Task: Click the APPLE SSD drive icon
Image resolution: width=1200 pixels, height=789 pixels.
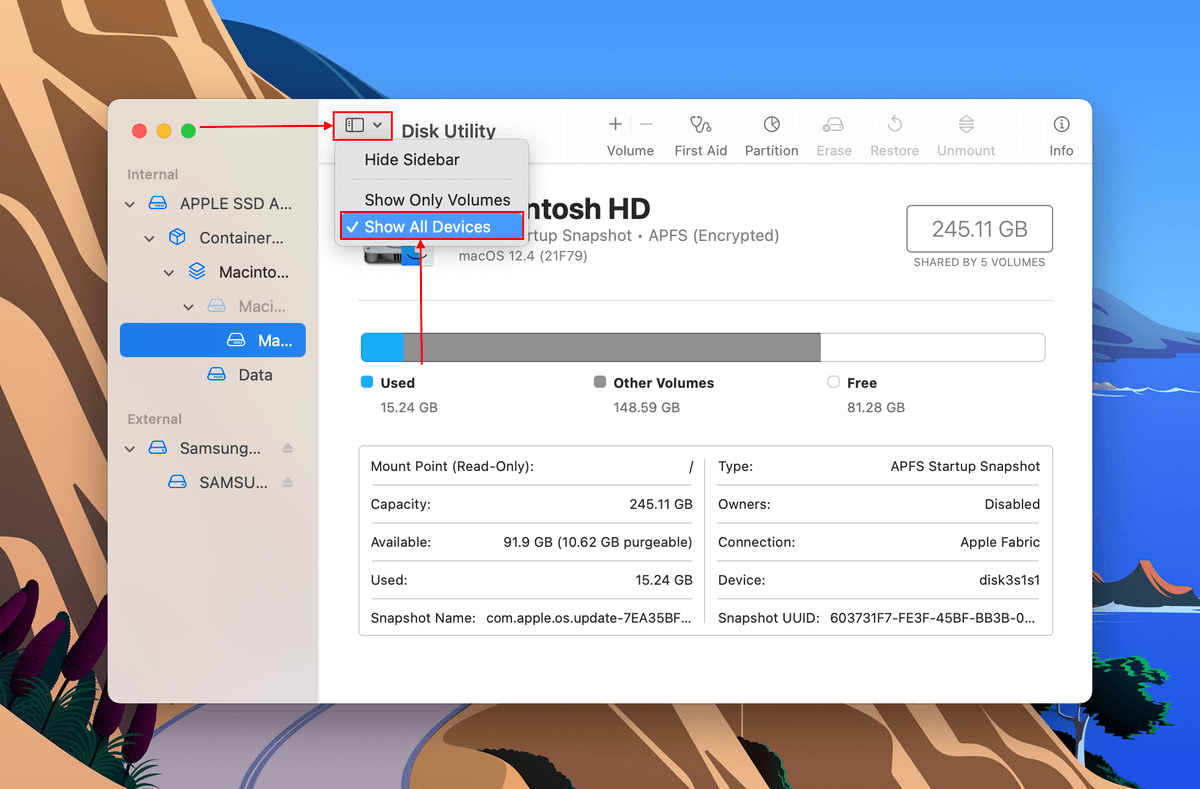Action: (158, 204)
